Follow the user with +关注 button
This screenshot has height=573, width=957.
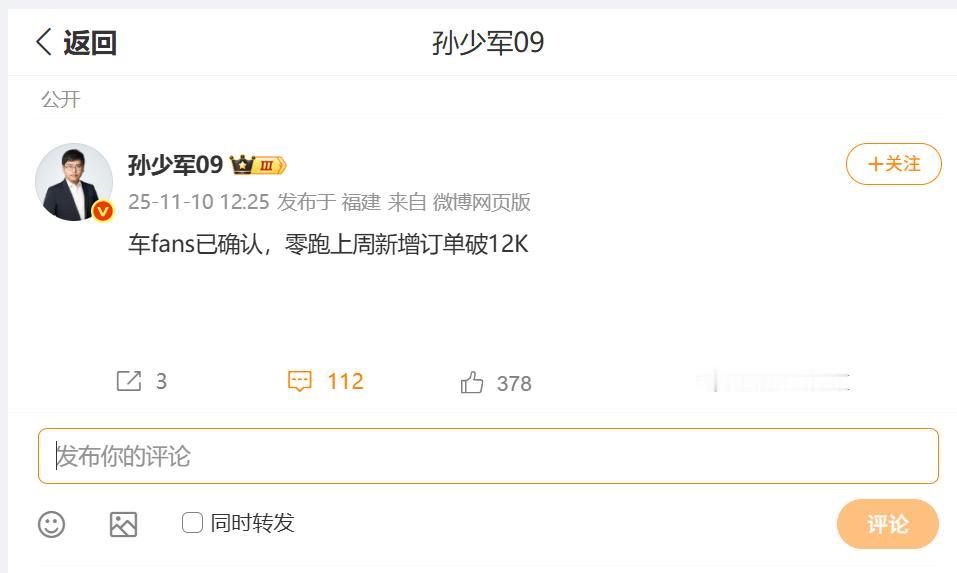pyautogui.click(x=894, y=164)
